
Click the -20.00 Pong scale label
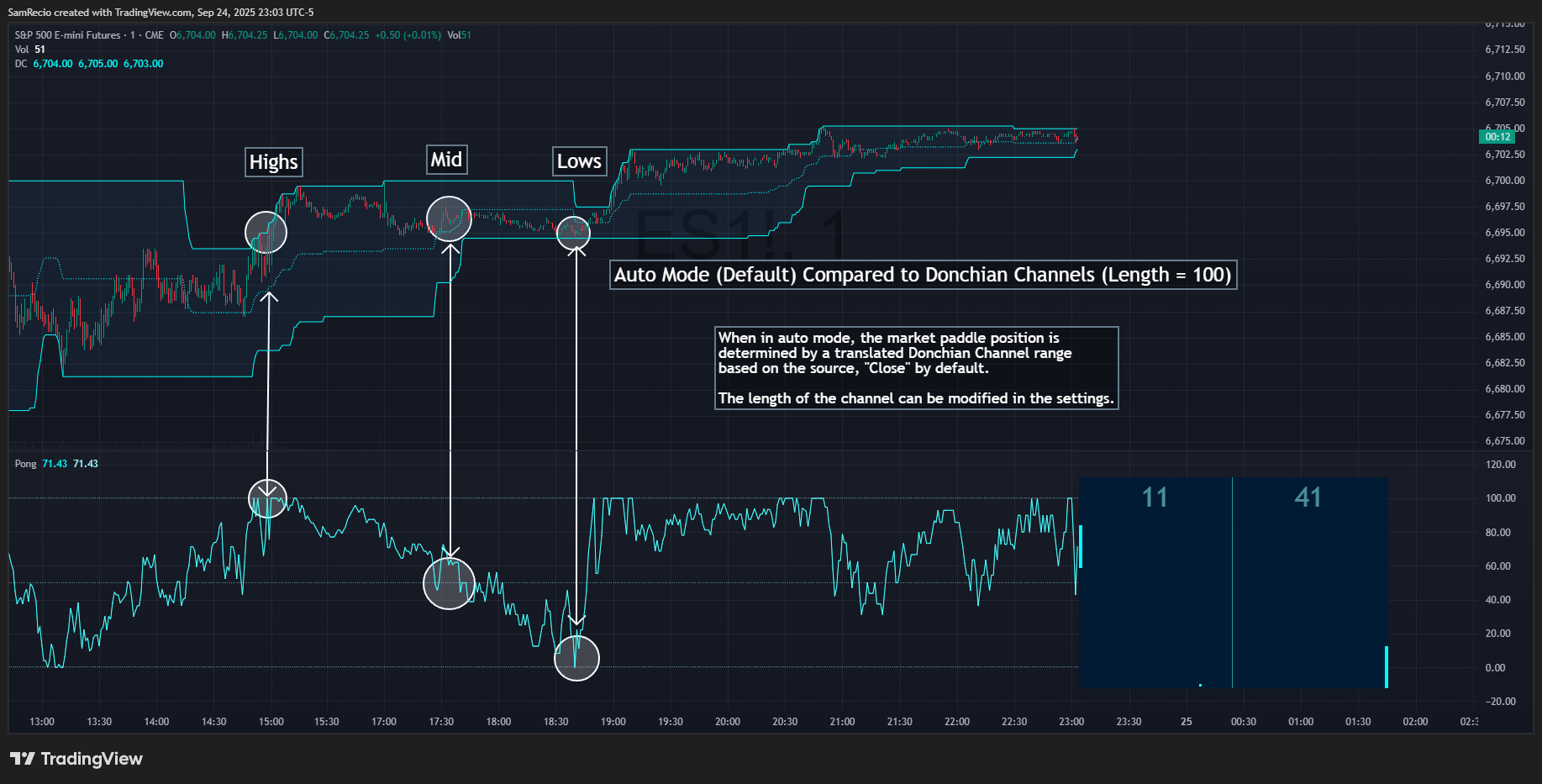click(x=1501, y=702)
